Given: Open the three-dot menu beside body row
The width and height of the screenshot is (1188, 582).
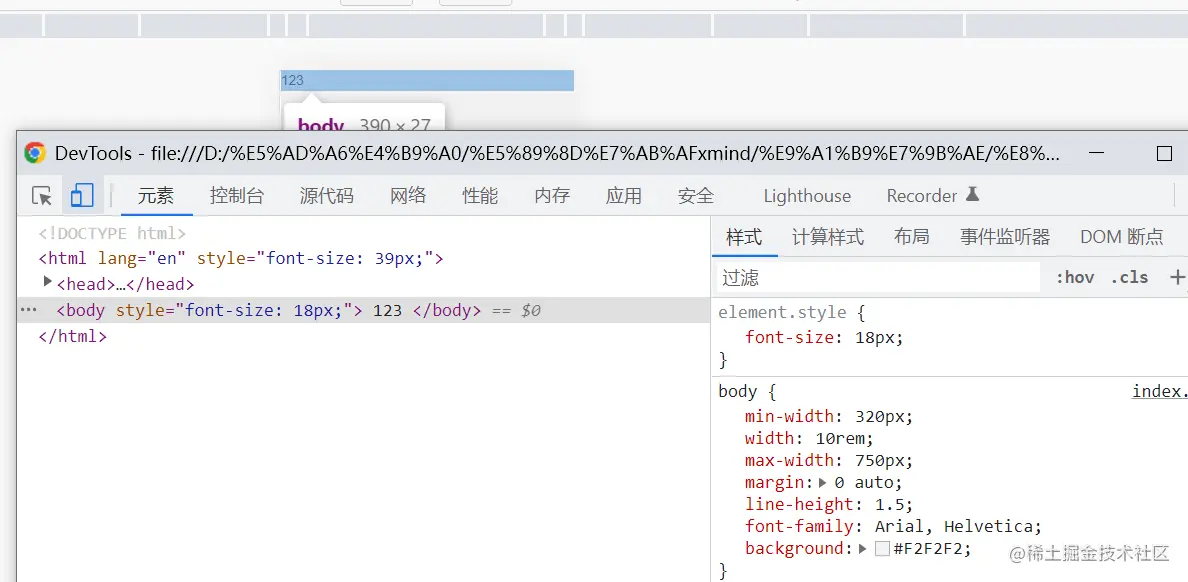Looking at the screenshot, I should [x=29, y=310].
